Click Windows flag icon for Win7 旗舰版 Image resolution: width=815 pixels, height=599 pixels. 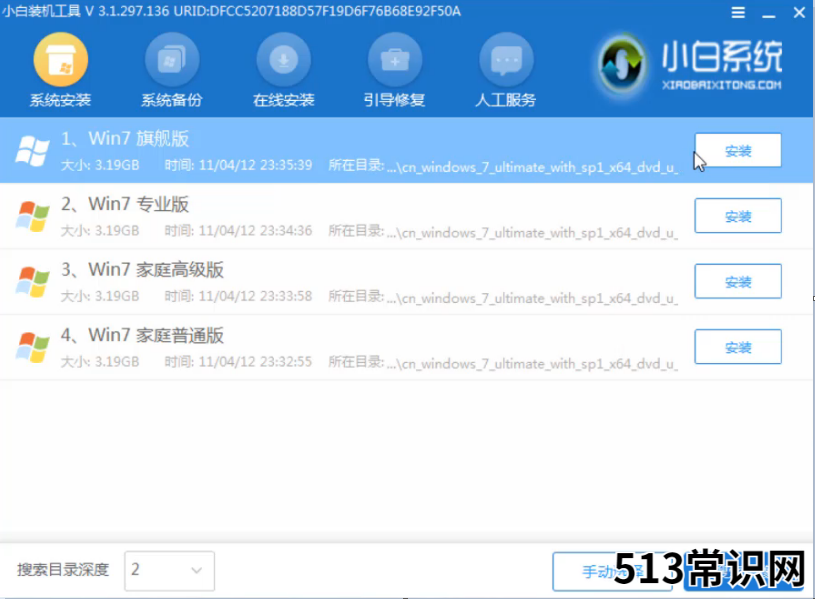(x=33, y=150)
